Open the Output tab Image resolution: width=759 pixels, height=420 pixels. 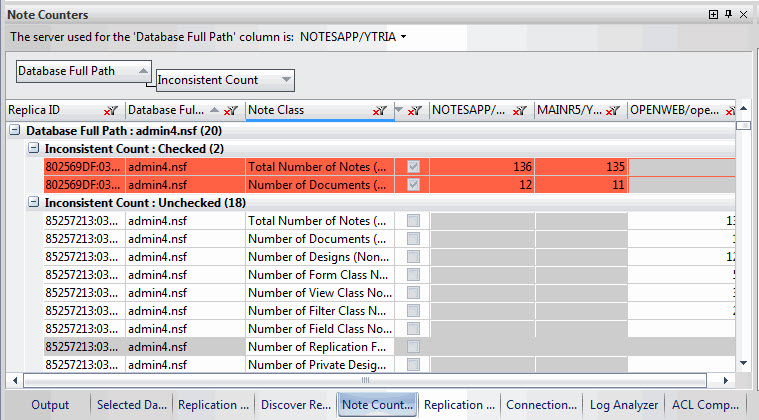coord(50,405)
